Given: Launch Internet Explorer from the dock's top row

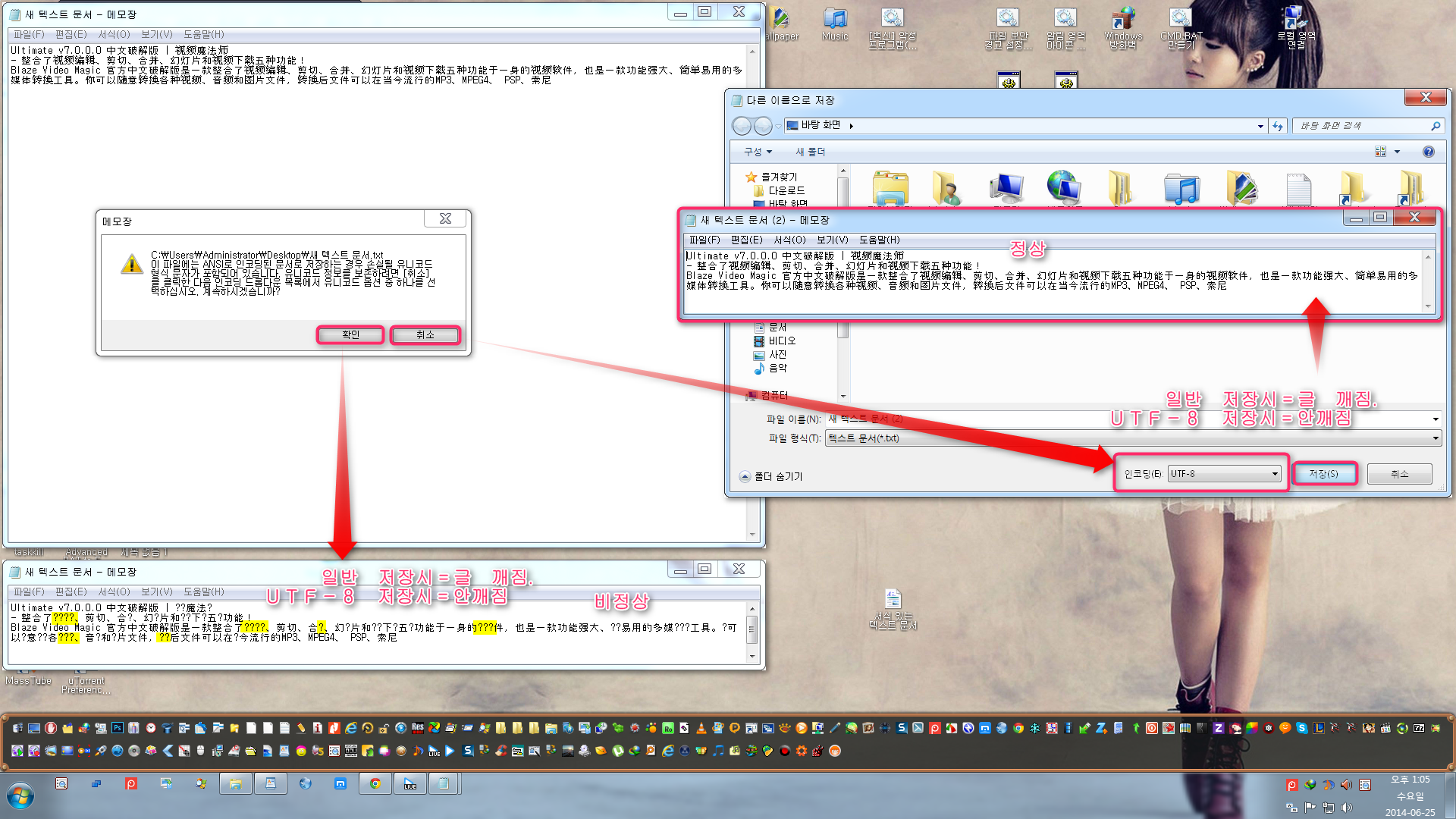Looking at the screenshot, I should [351, 728].
